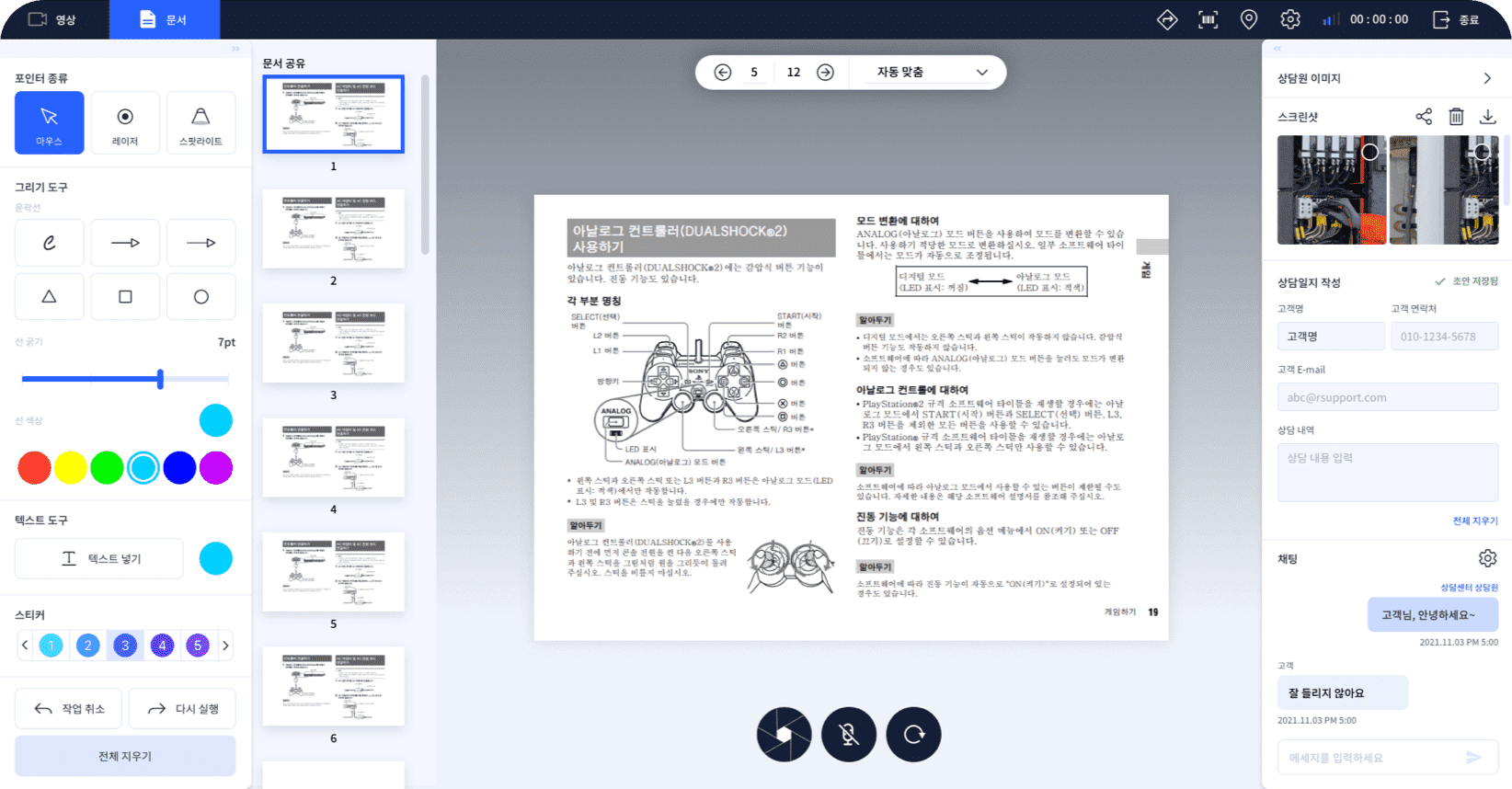Go to previous document page arrow

pyautogui.click(x=723, y=72)
